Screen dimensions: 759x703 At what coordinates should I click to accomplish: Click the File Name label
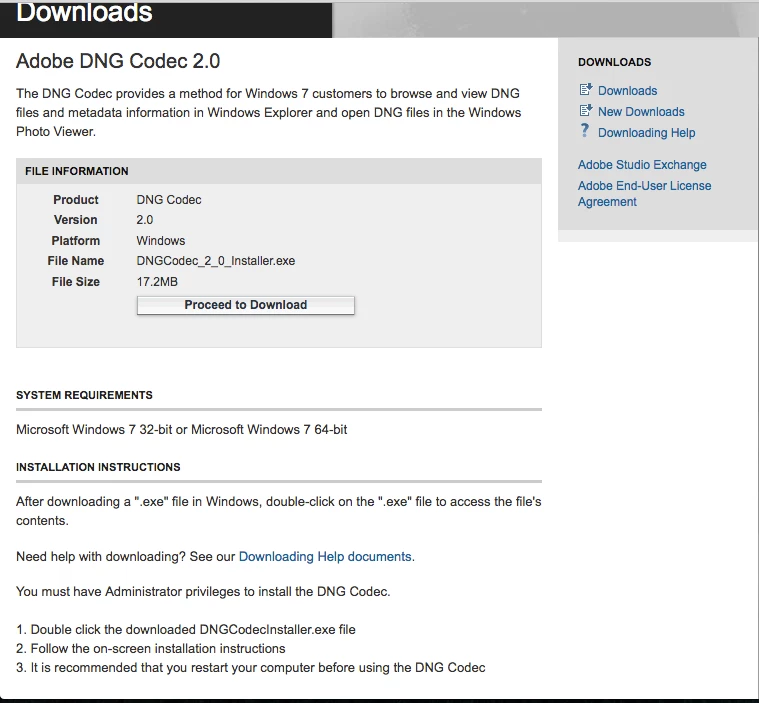pos(76,261)
